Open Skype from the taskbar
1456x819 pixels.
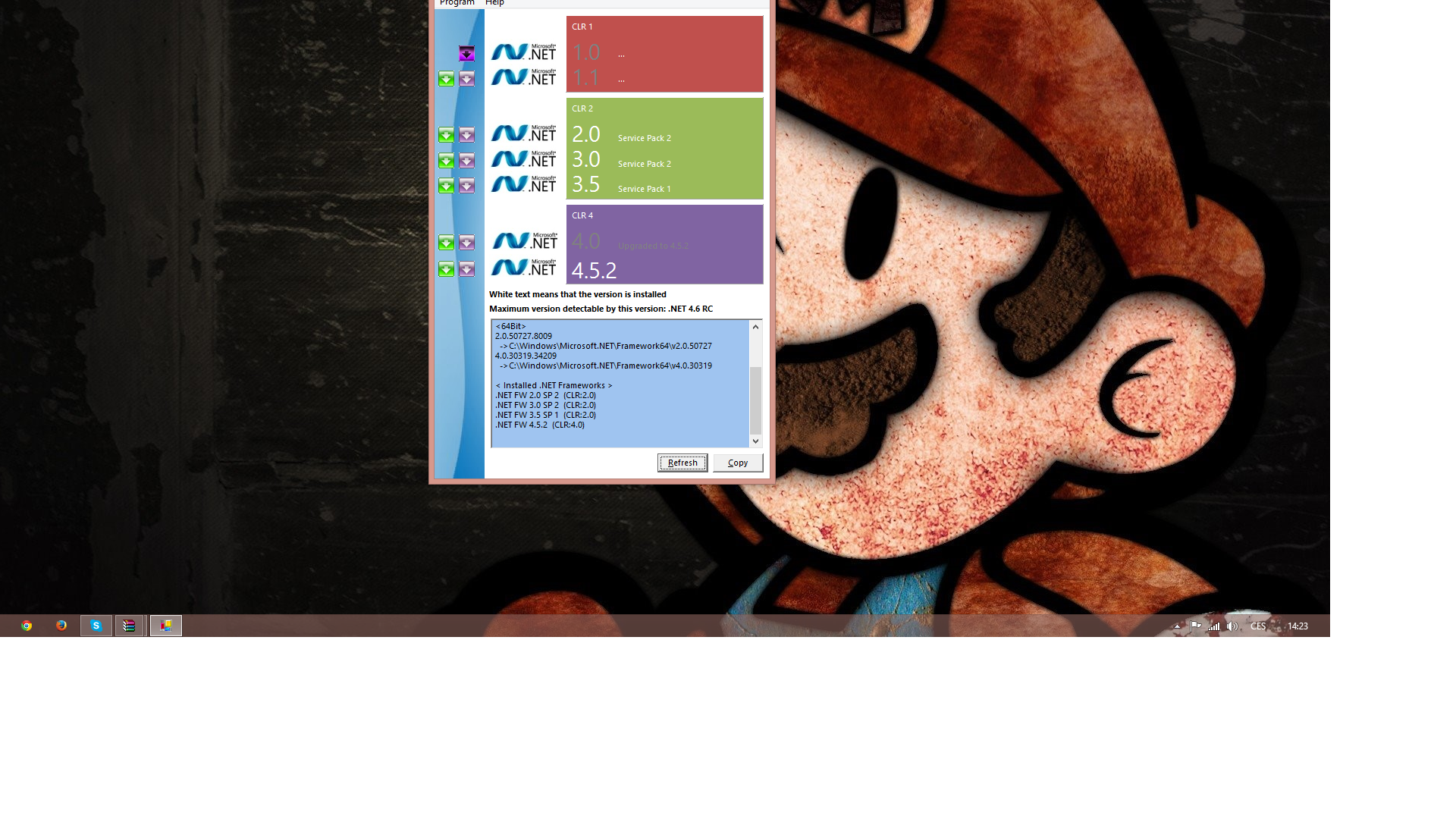pos(96,626)
